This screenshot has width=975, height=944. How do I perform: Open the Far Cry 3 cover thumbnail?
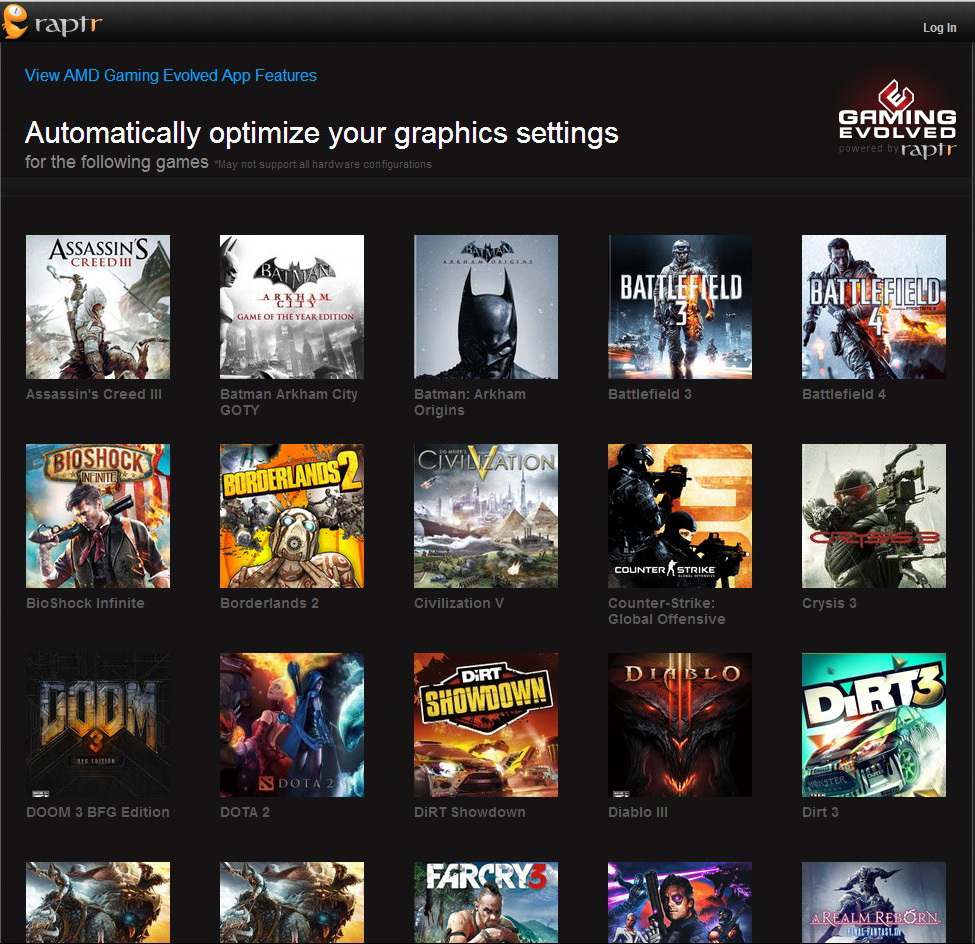tap(486, 902)
